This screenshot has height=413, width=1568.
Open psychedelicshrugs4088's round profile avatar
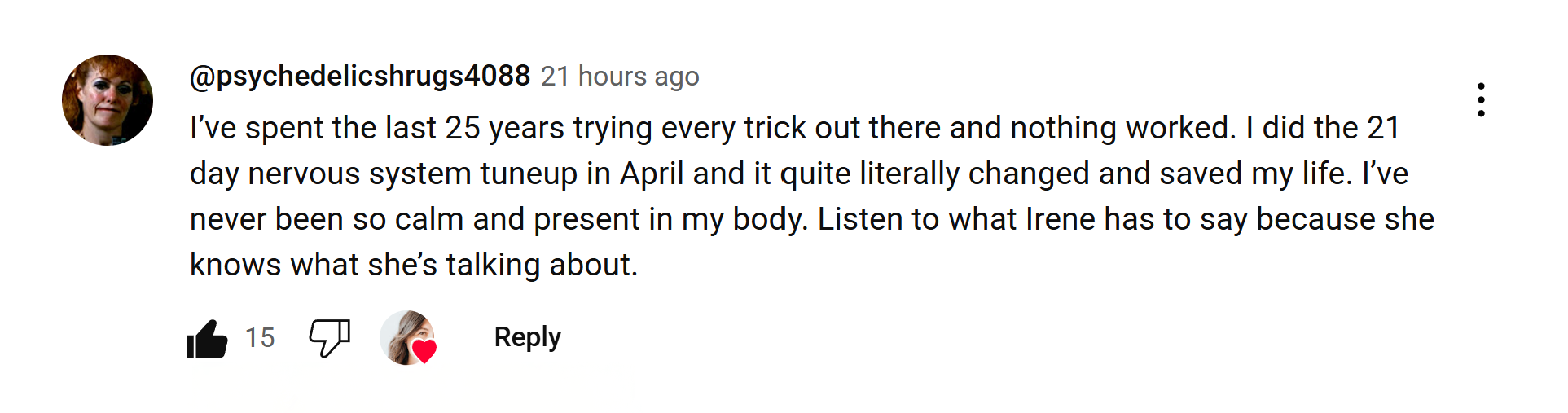(108, 100)
